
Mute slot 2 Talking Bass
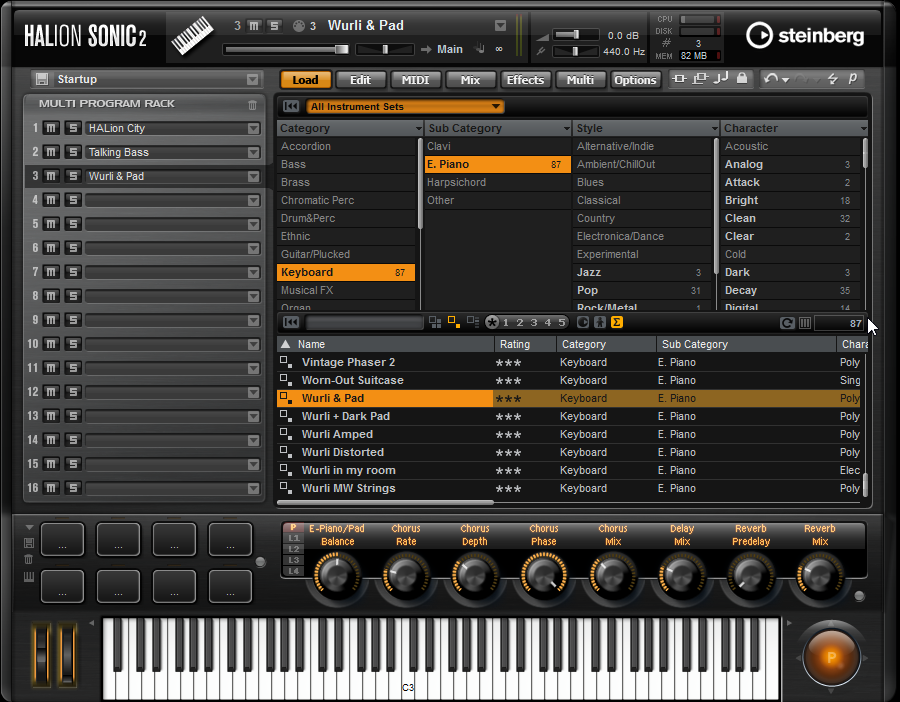click(51, 152)
